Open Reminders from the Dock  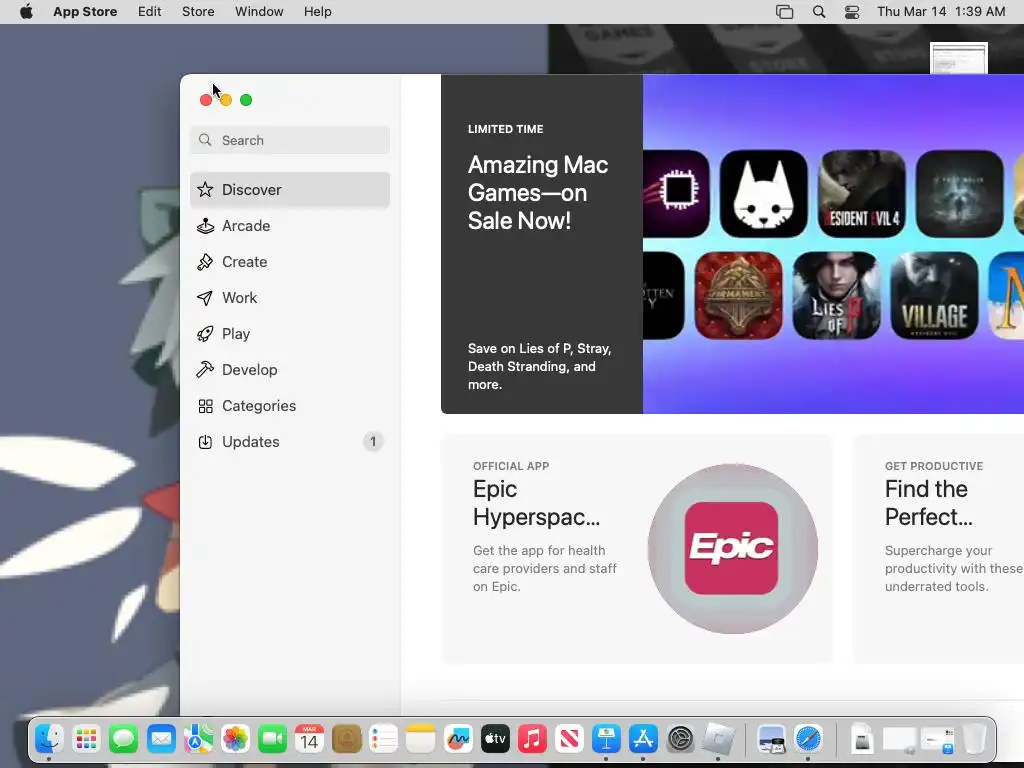(384, 739)
